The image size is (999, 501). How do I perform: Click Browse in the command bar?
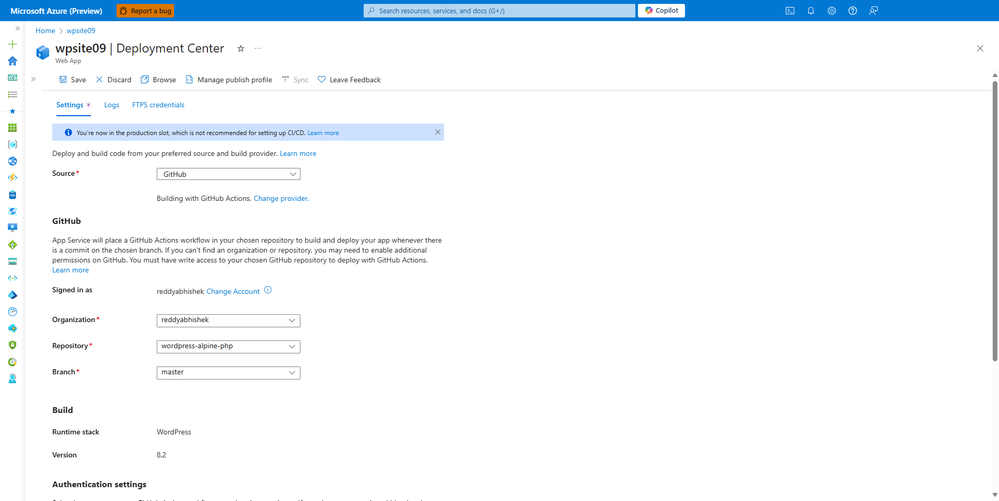coord(158,80)
